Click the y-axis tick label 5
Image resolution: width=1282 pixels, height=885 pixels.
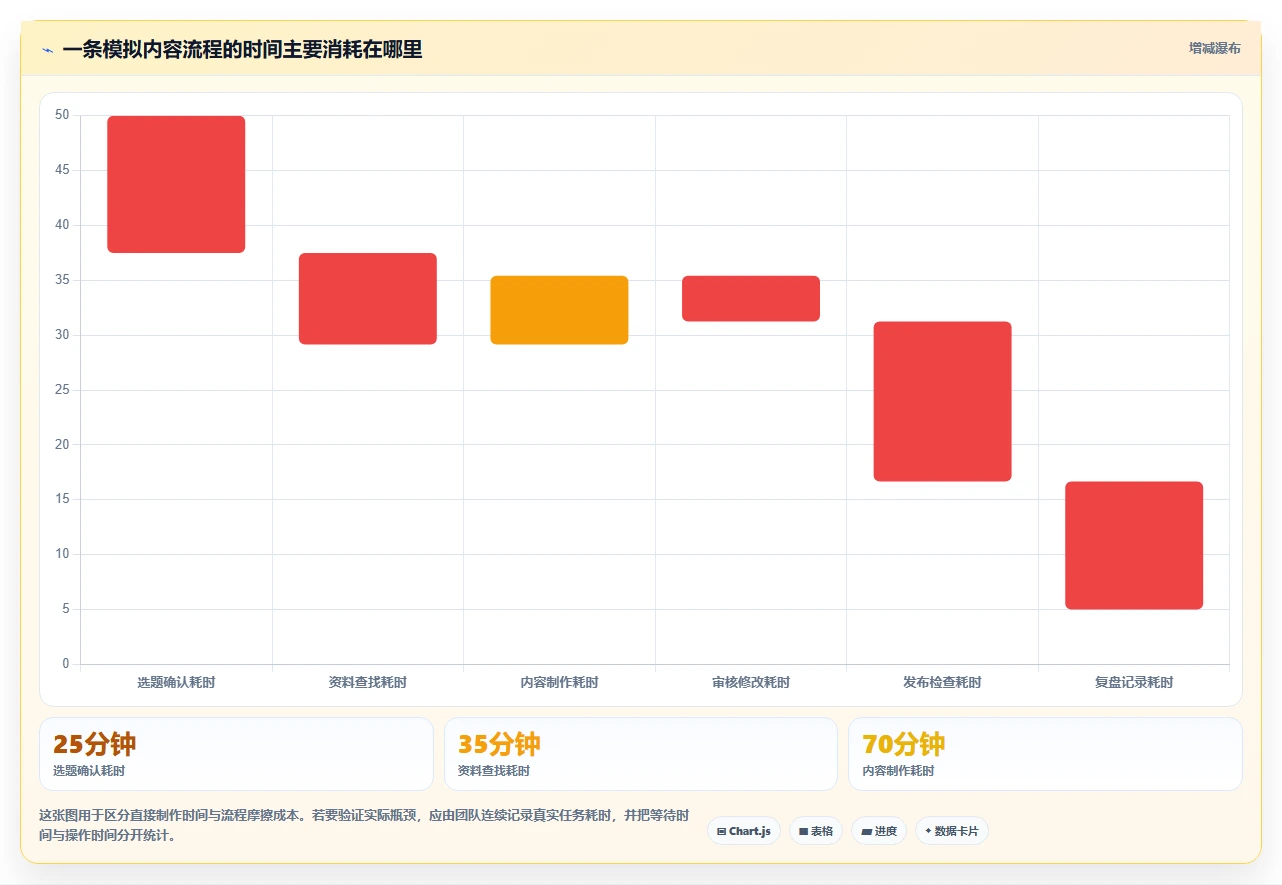coord(65,609)
